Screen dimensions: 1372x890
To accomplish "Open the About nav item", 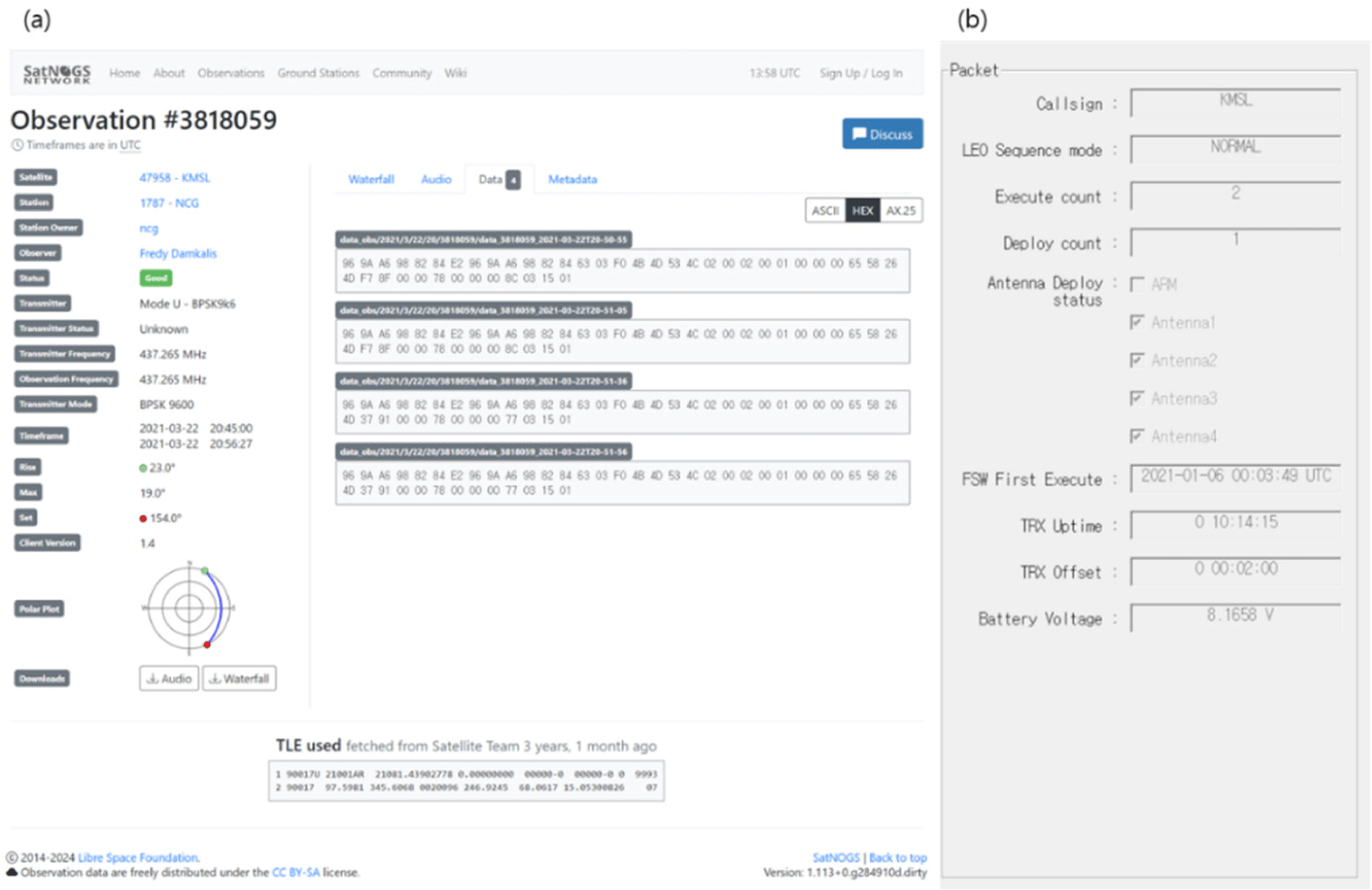I will [169, 73].
